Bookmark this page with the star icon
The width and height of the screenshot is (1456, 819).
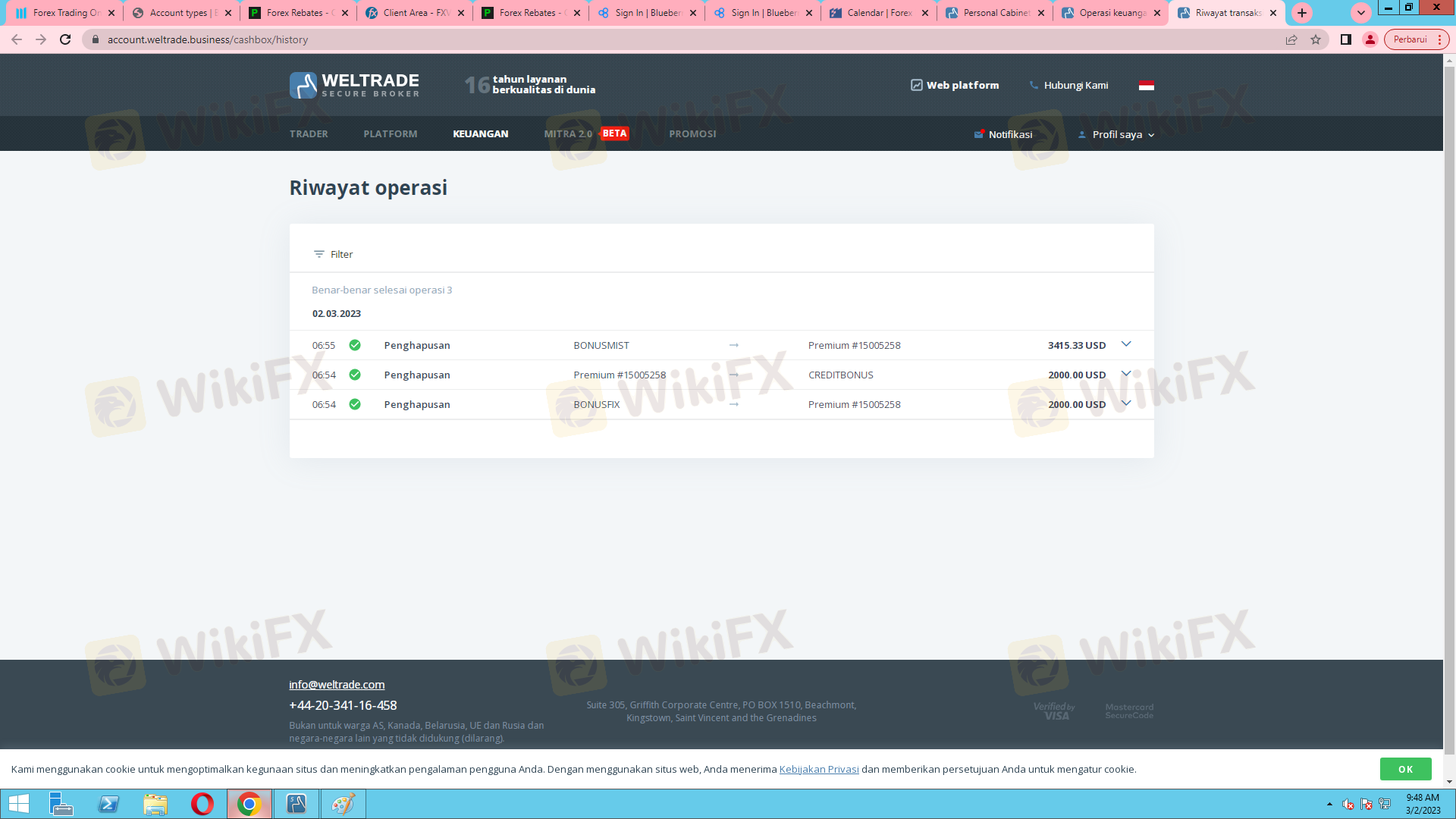tap(1316, 39)
